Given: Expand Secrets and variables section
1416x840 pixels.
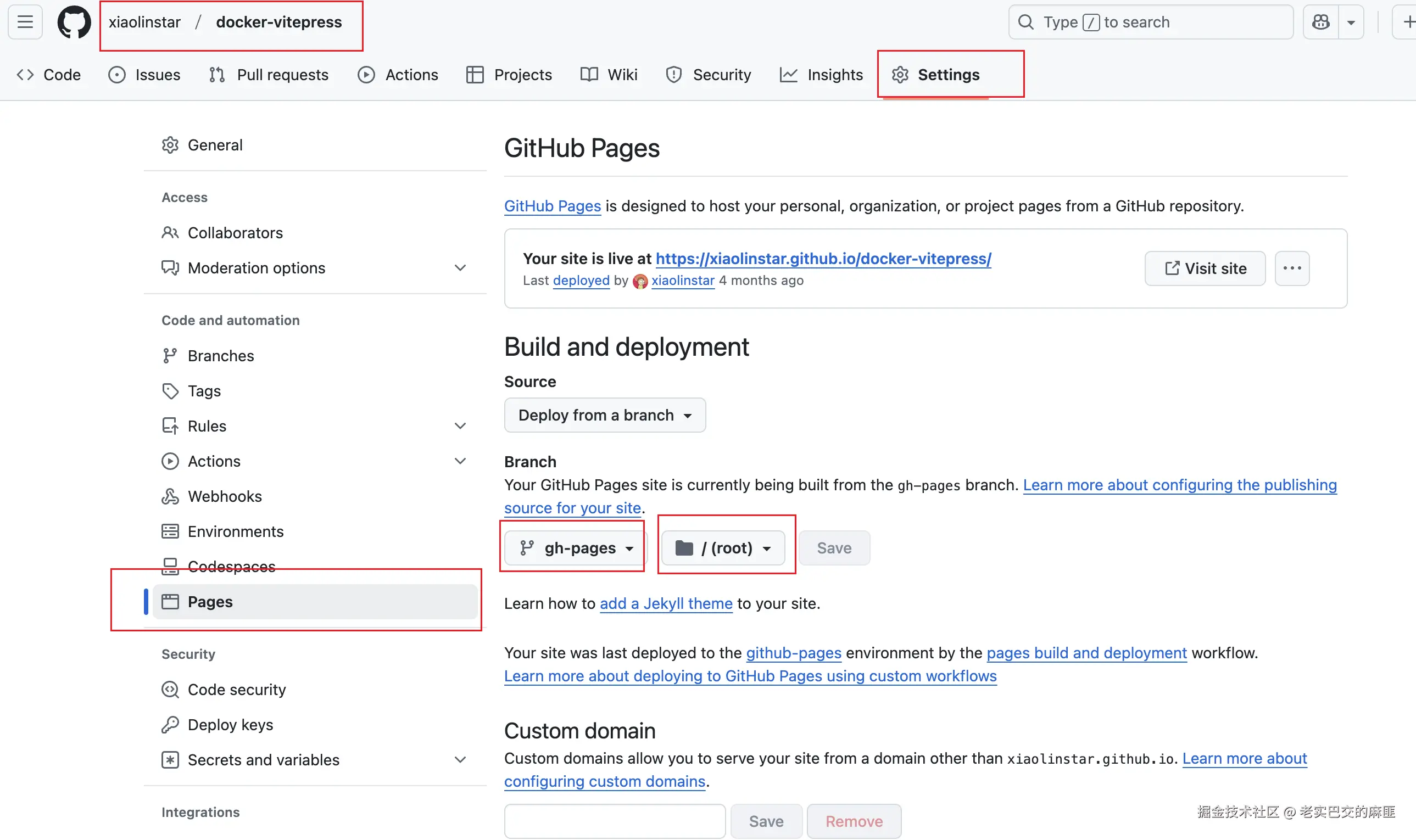Looking at the screenshot, I should 460,760.
